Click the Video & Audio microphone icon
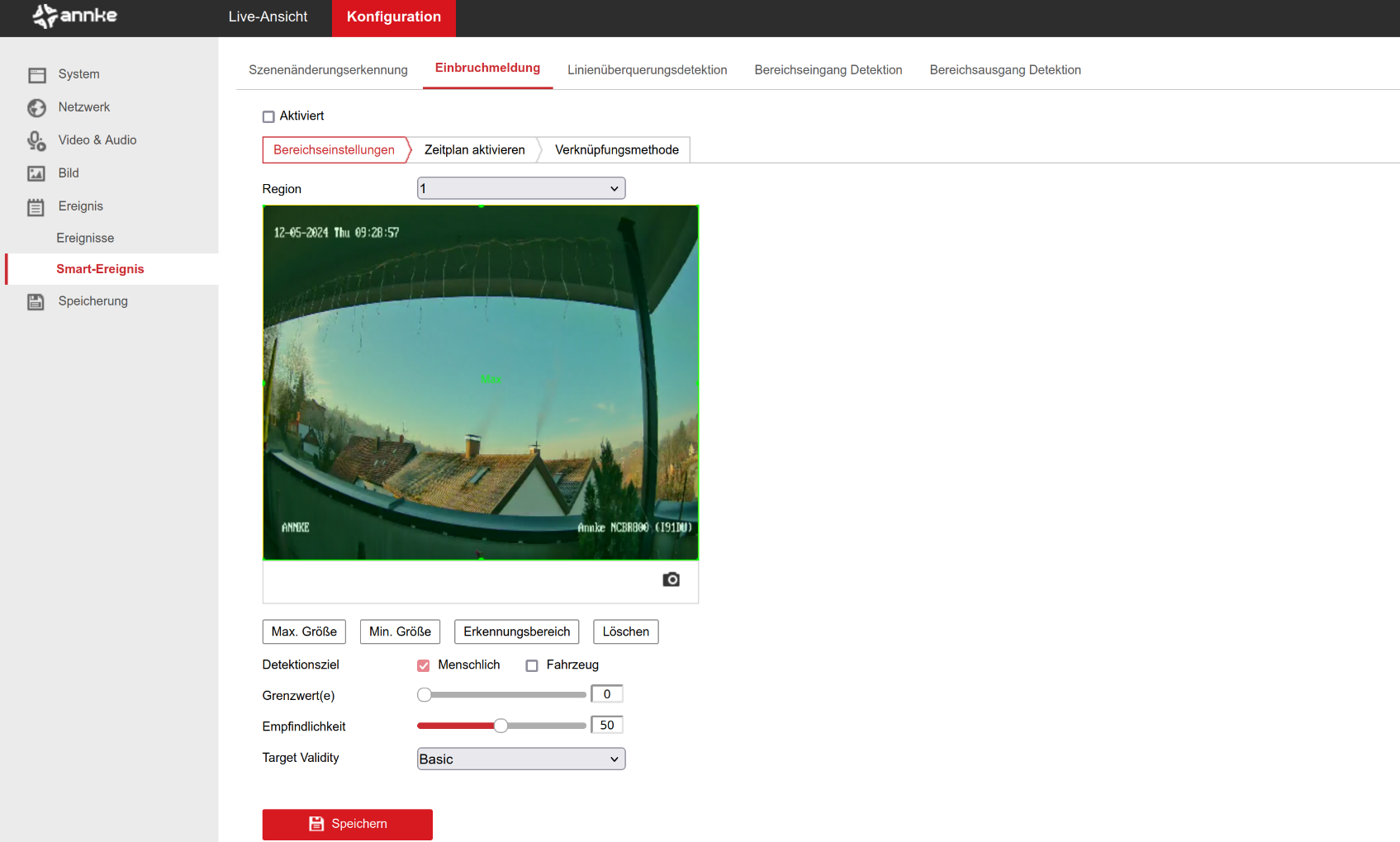The width and height of the screenshot is (1400, 842). [x=37, y=141]
